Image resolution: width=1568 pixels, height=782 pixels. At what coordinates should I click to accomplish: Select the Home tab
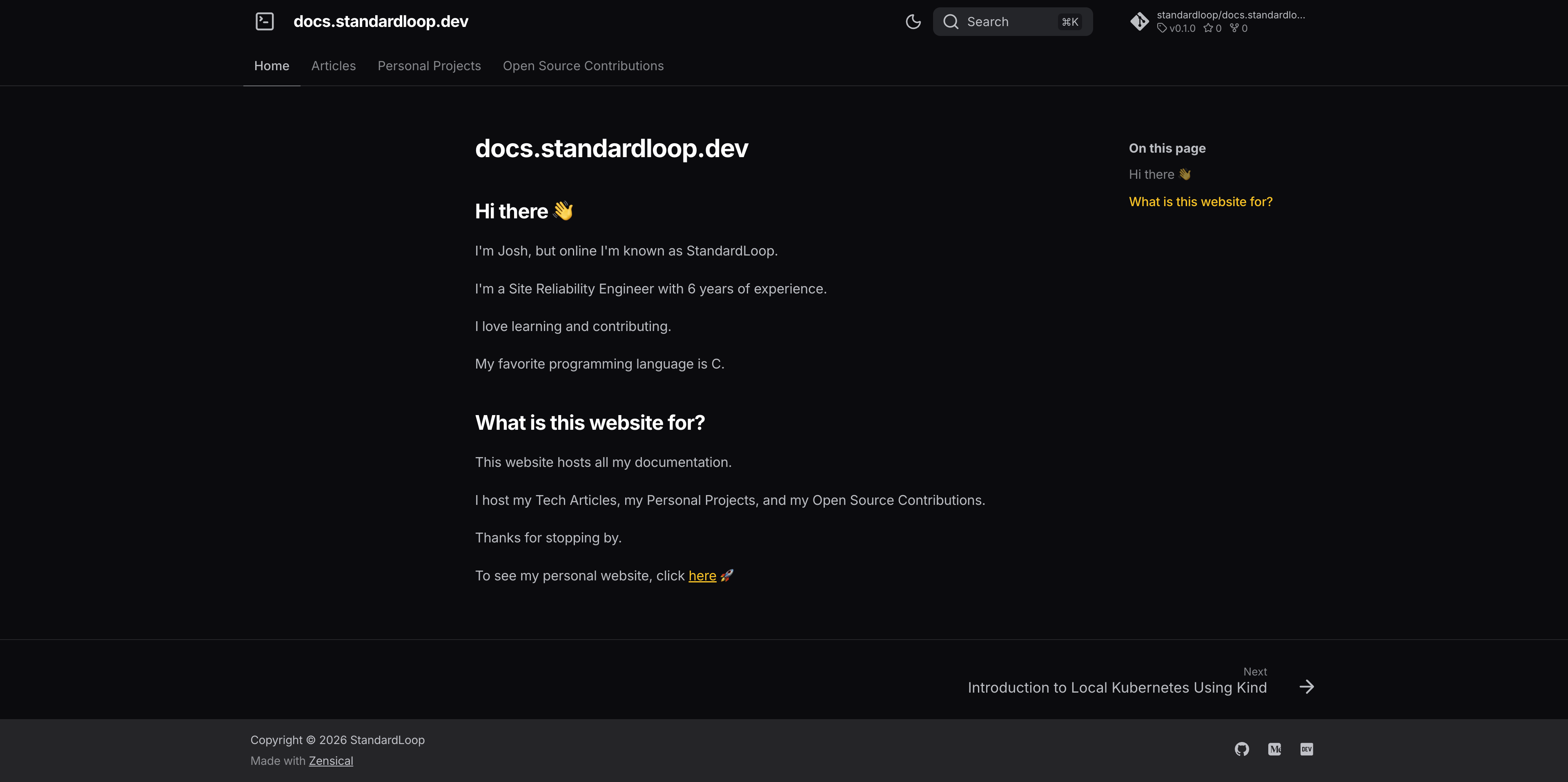point(272,66)
